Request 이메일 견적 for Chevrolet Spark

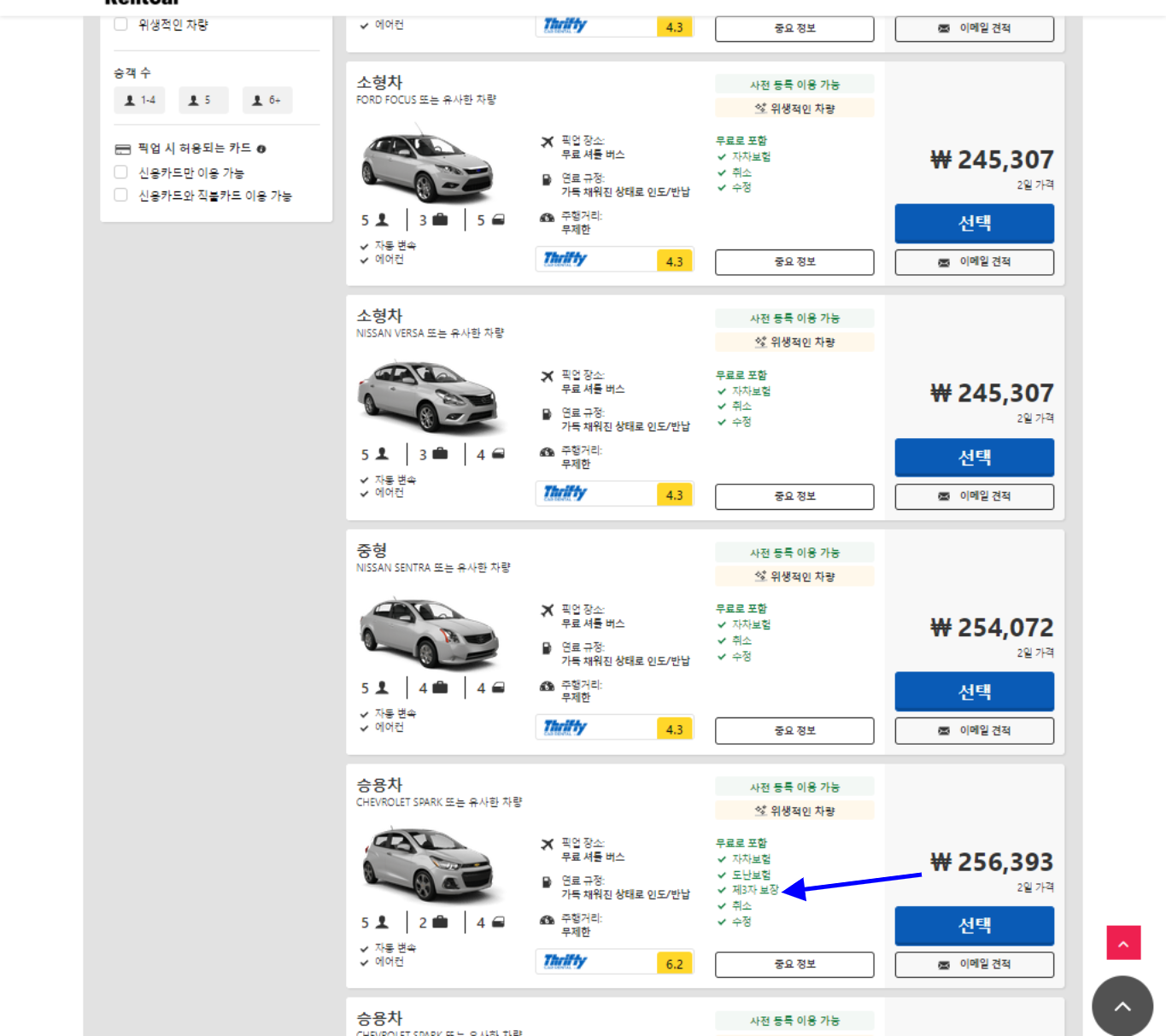974,964
